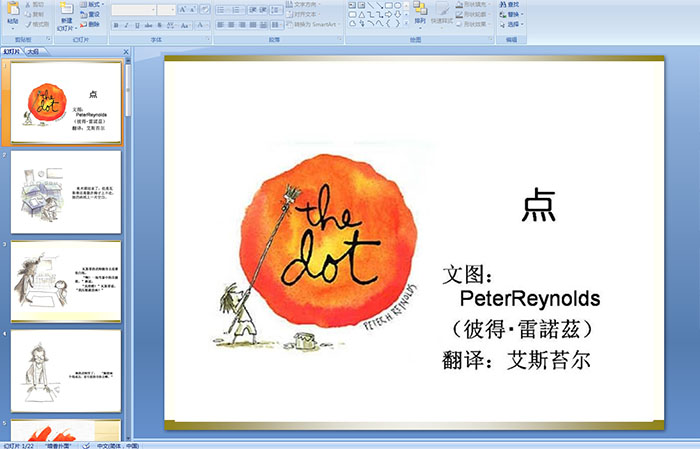700x449 pixels.
Task: Click the Distributed alignment icon
Action: [263, 25]
